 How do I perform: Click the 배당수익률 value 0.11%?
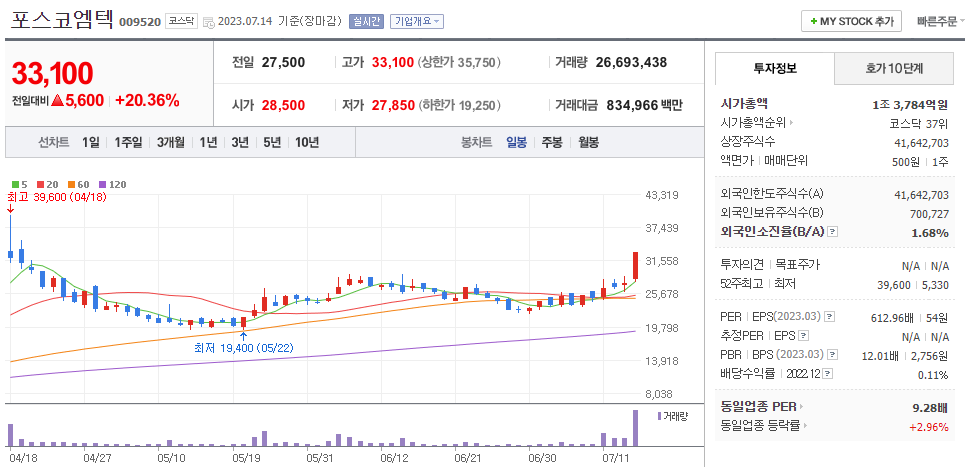(x=933, y=376)
